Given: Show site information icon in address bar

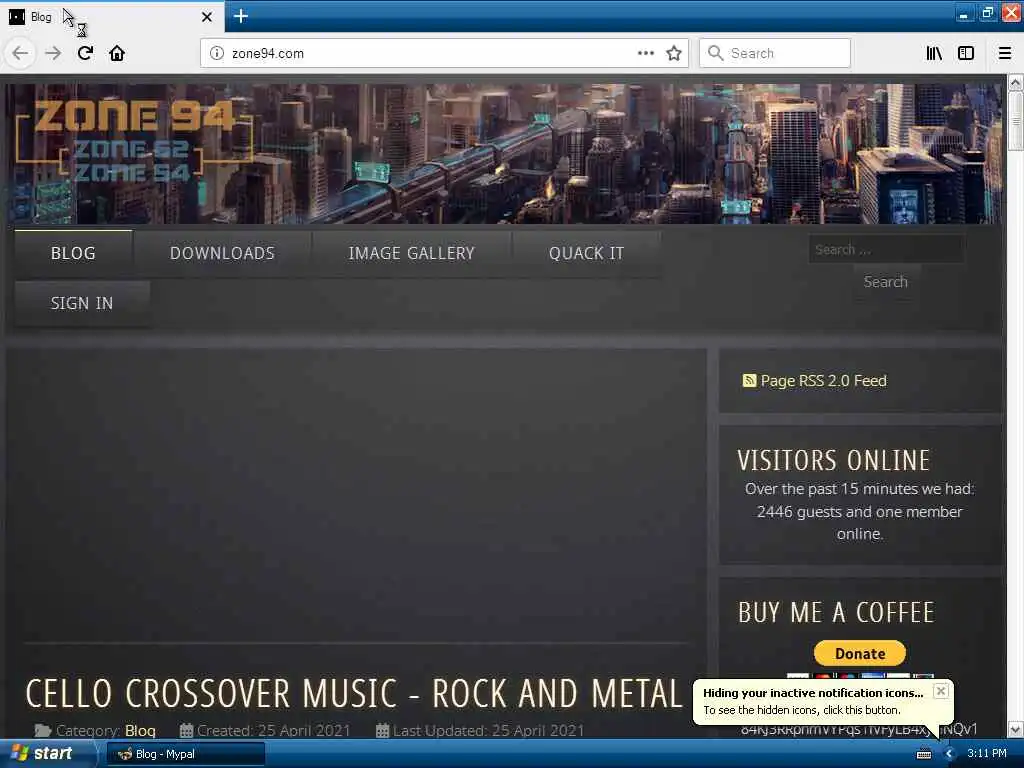Looking at the screenshot, I should [217, 53].
